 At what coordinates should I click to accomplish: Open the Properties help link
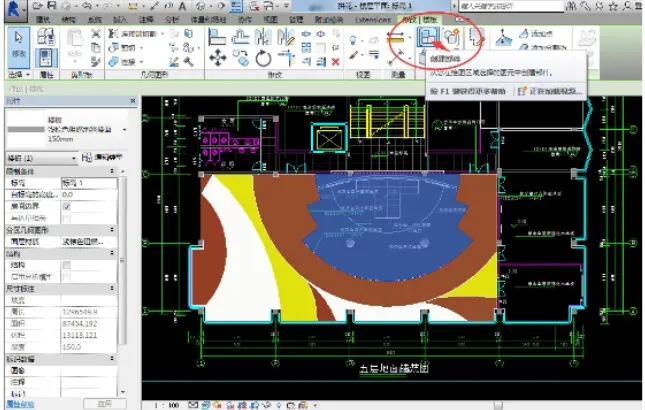(x=20, y=404)
